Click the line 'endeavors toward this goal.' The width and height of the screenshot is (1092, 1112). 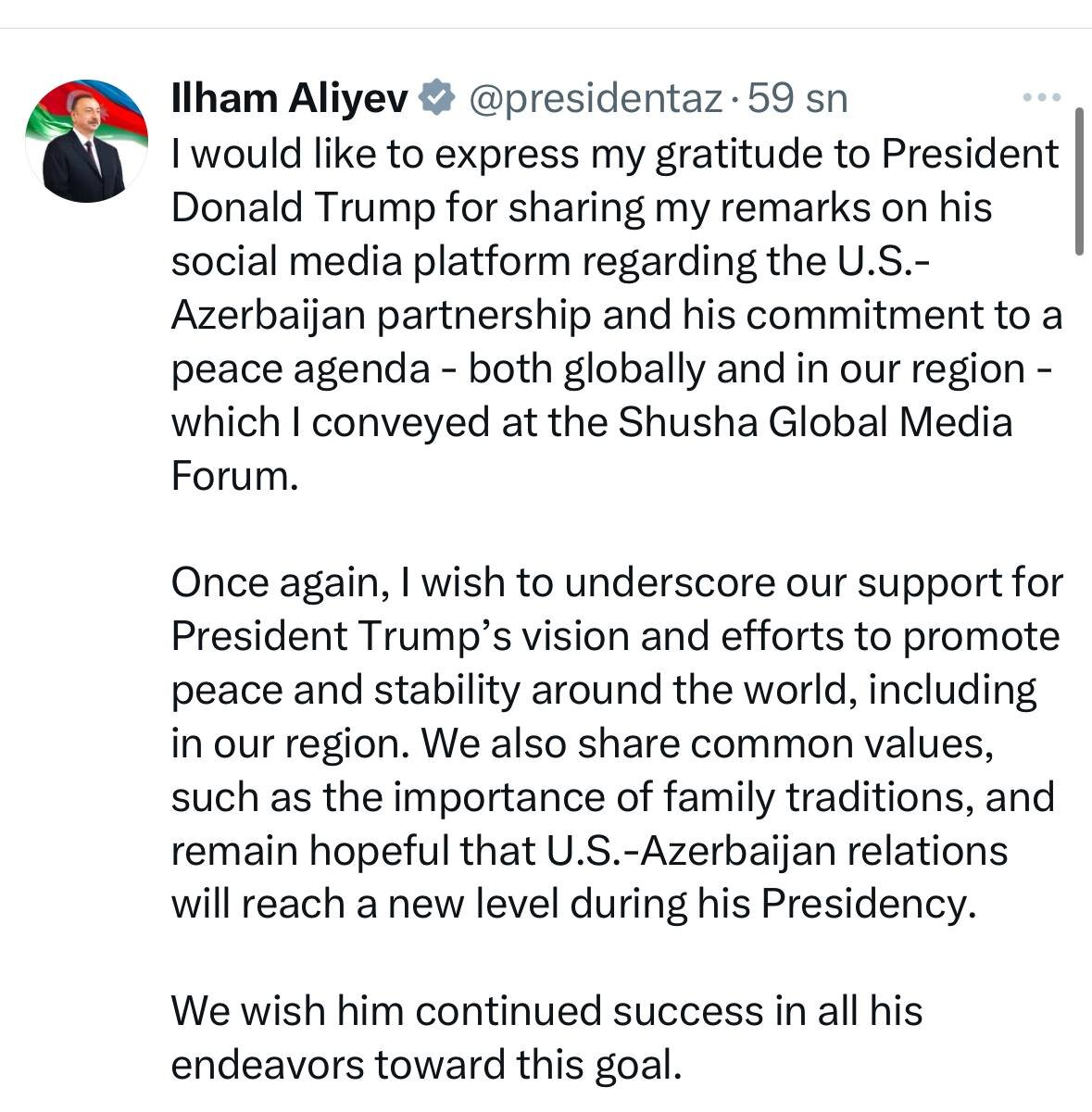point(427,1065)
